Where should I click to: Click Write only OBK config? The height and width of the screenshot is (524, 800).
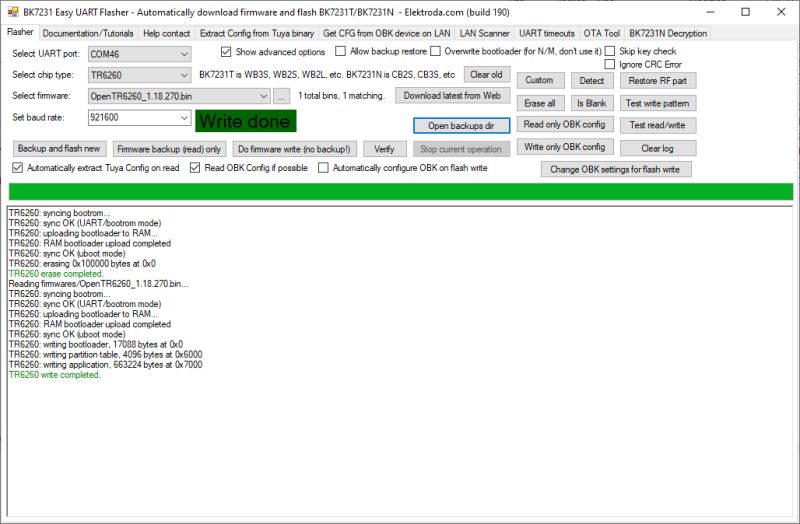564,147
